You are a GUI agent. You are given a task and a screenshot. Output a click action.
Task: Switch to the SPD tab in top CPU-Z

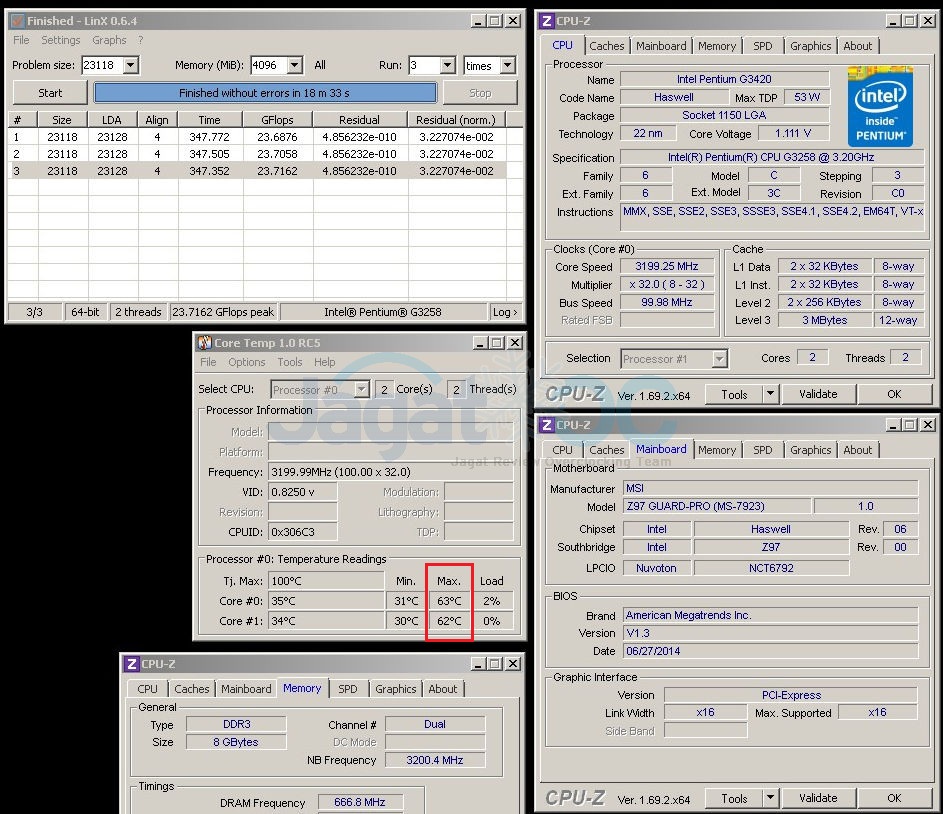point(763,45)
